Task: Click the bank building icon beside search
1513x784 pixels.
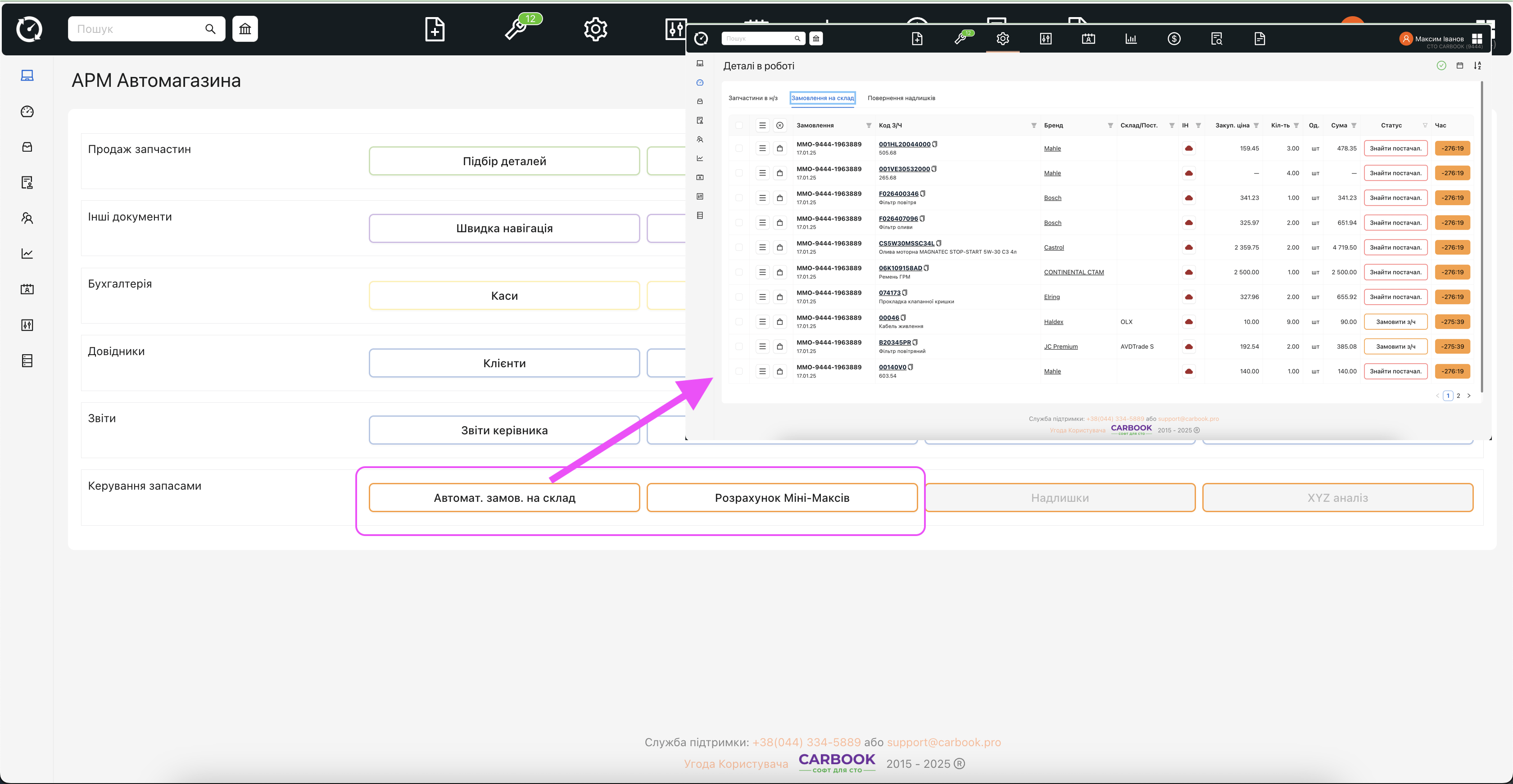Action: pyautogui.click(x=245, y=29)
